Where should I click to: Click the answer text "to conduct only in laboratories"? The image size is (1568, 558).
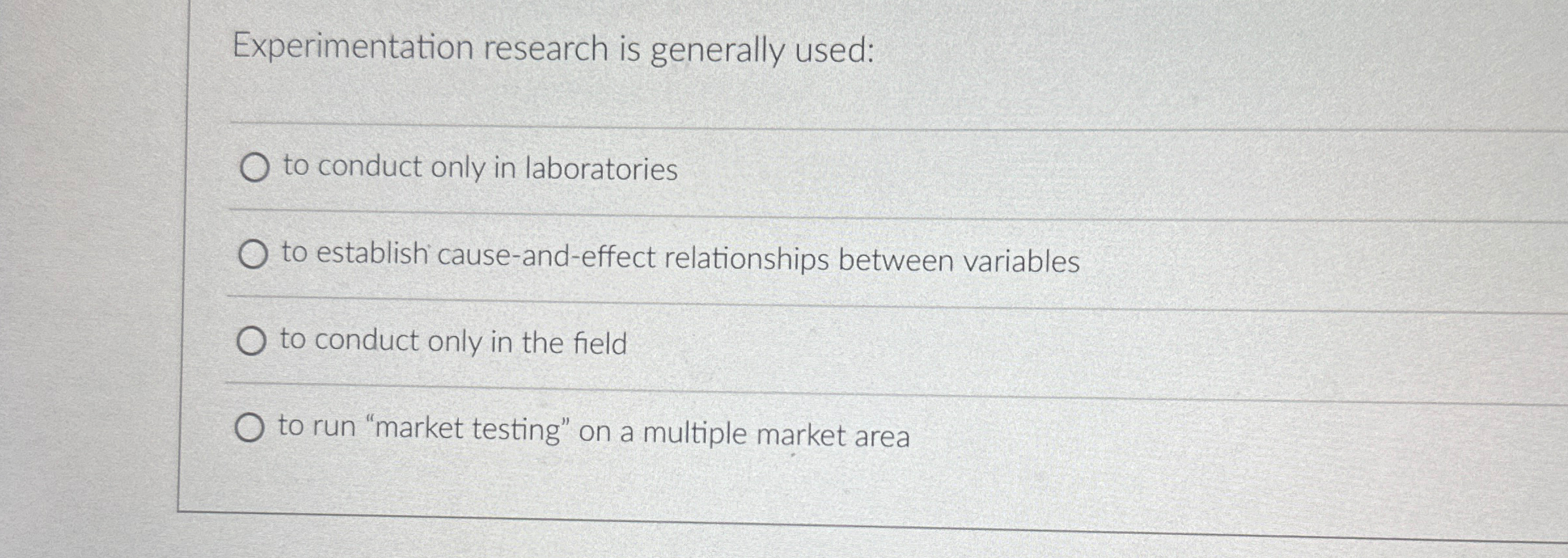(478, 169)
